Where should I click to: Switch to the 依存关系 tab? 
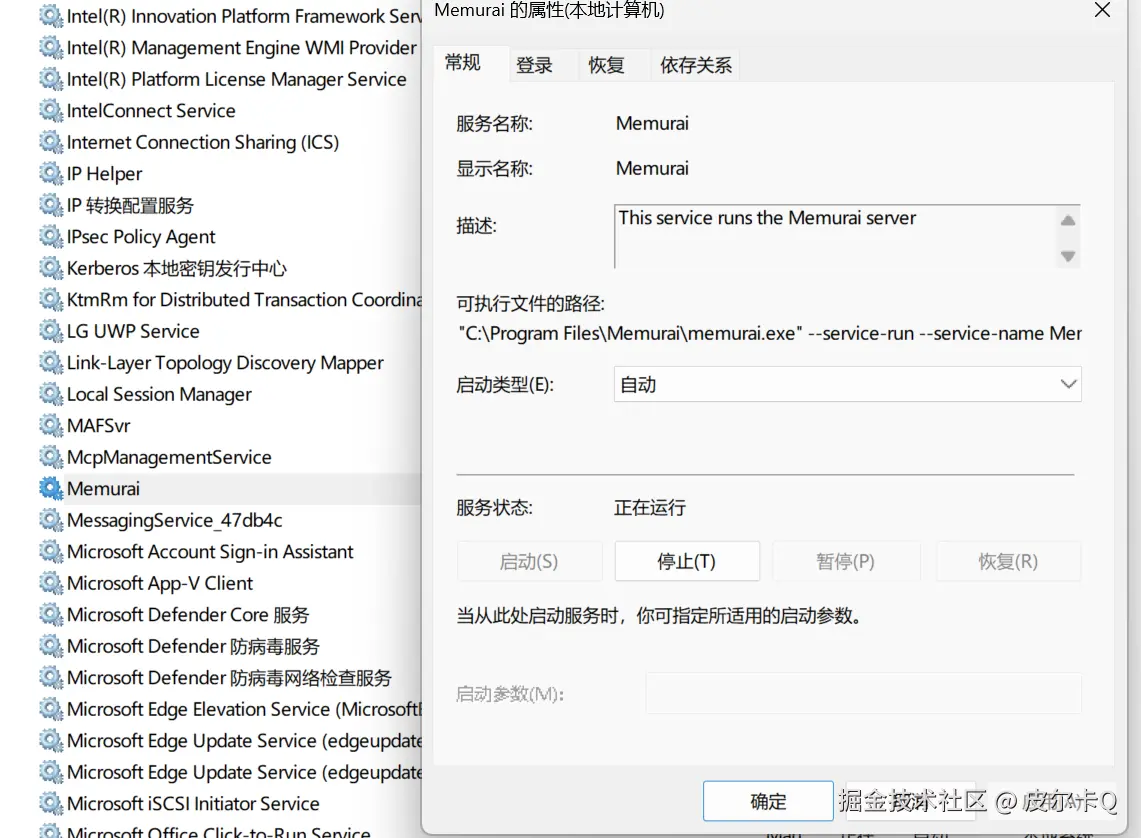[696, 65]
